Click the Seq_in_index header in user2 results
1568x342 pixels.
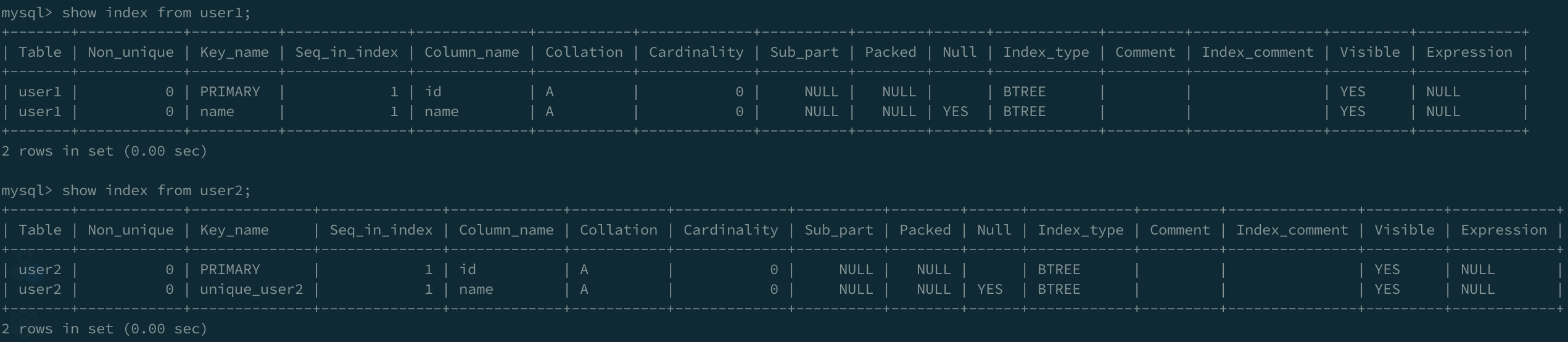point(381,230)
